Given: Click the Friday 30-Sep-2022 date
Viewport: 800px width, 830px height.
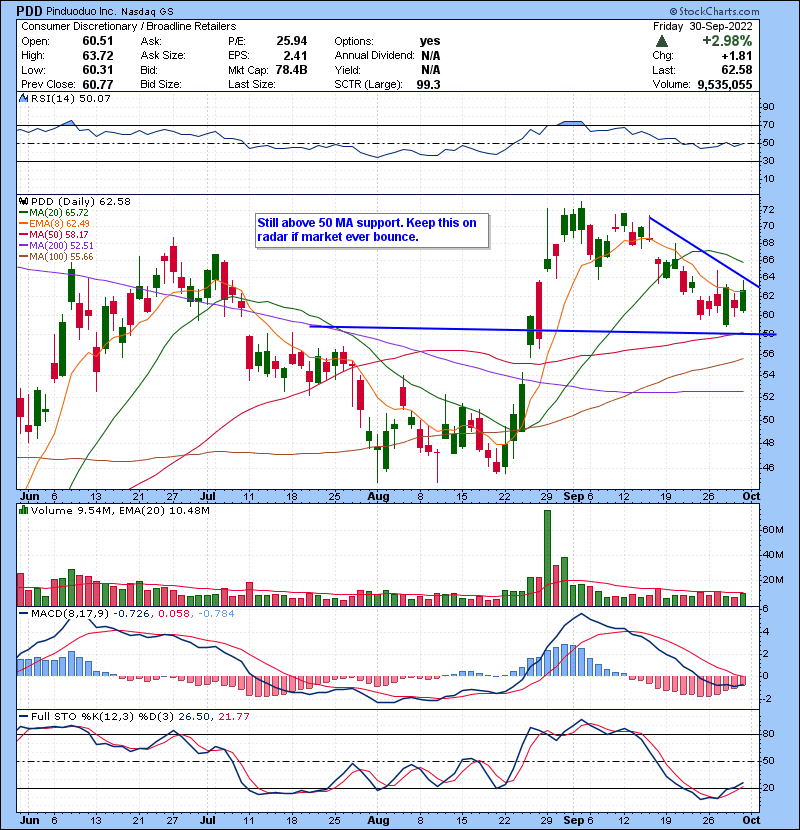Looking at the screenshot, I should tap(702, 26).
